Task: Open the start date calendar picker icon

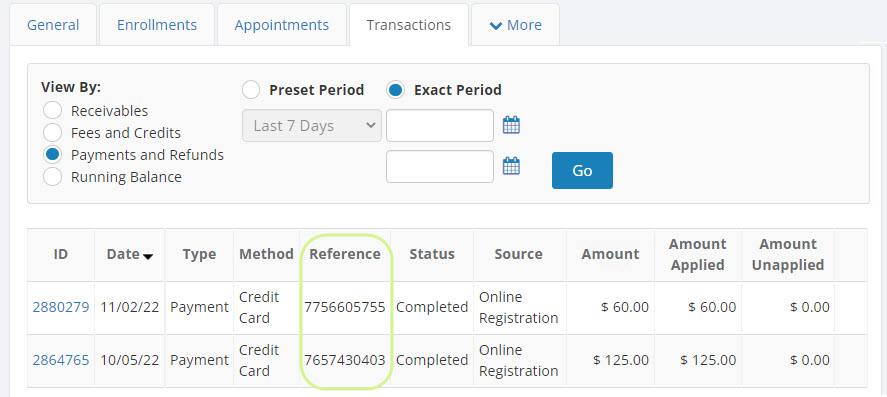Action: coord(511,125)
